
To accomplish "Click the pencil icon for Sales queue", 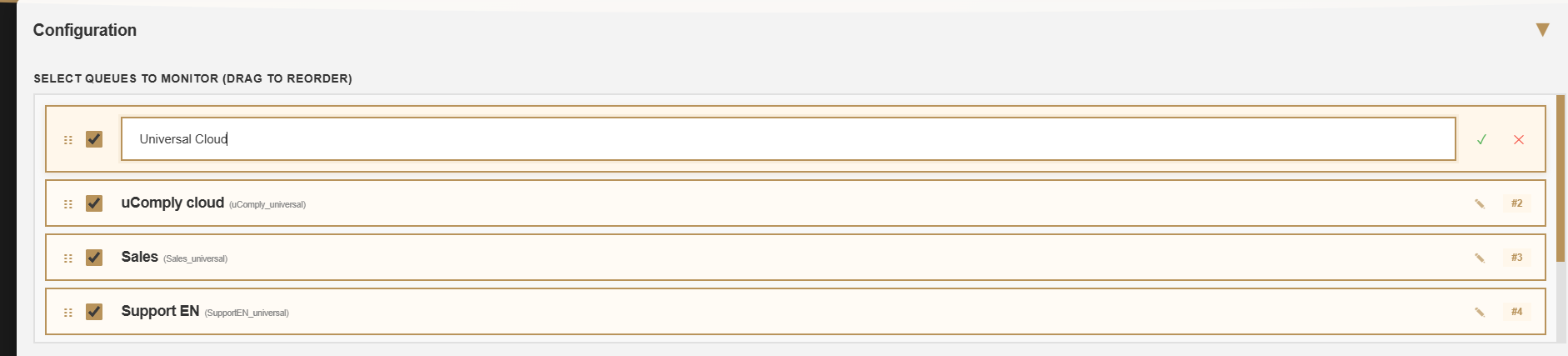I will (x=1480, y=258).
